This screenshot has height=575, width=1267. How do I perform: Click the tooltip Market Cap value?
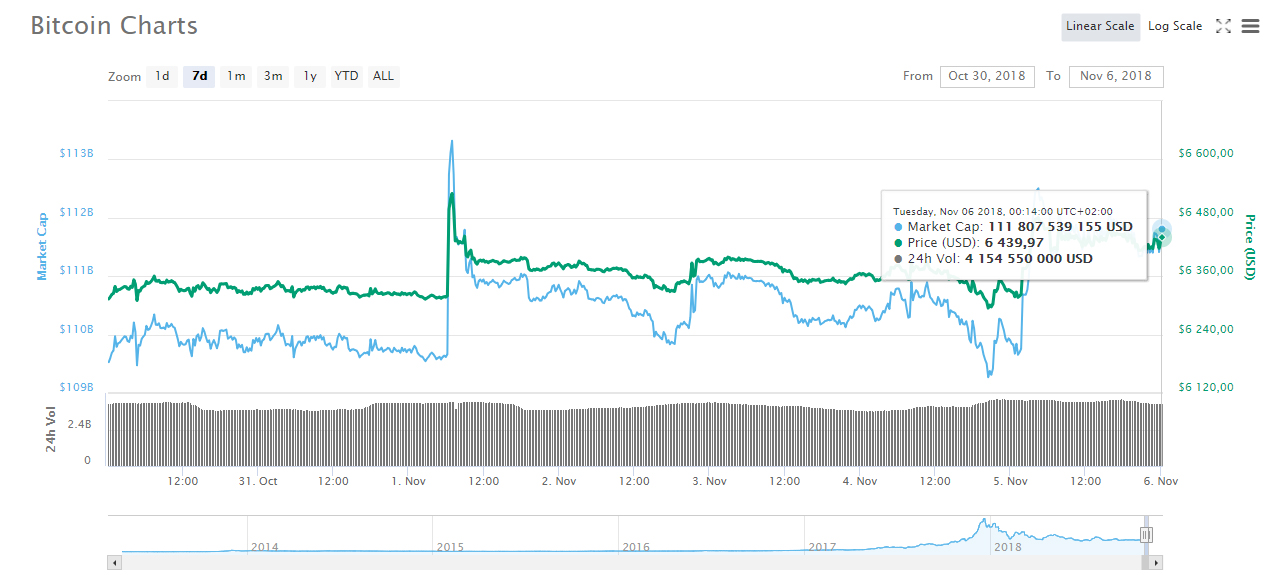(1060, 227)
